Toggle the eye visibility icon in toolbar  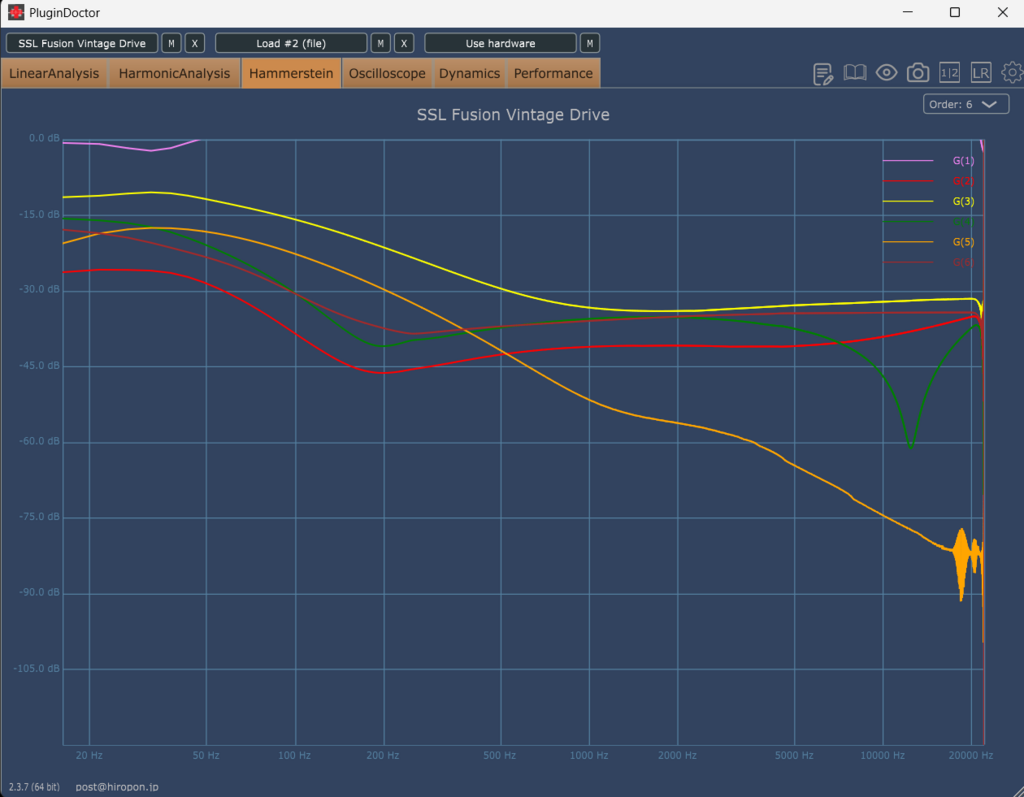[x=886, y=73]
